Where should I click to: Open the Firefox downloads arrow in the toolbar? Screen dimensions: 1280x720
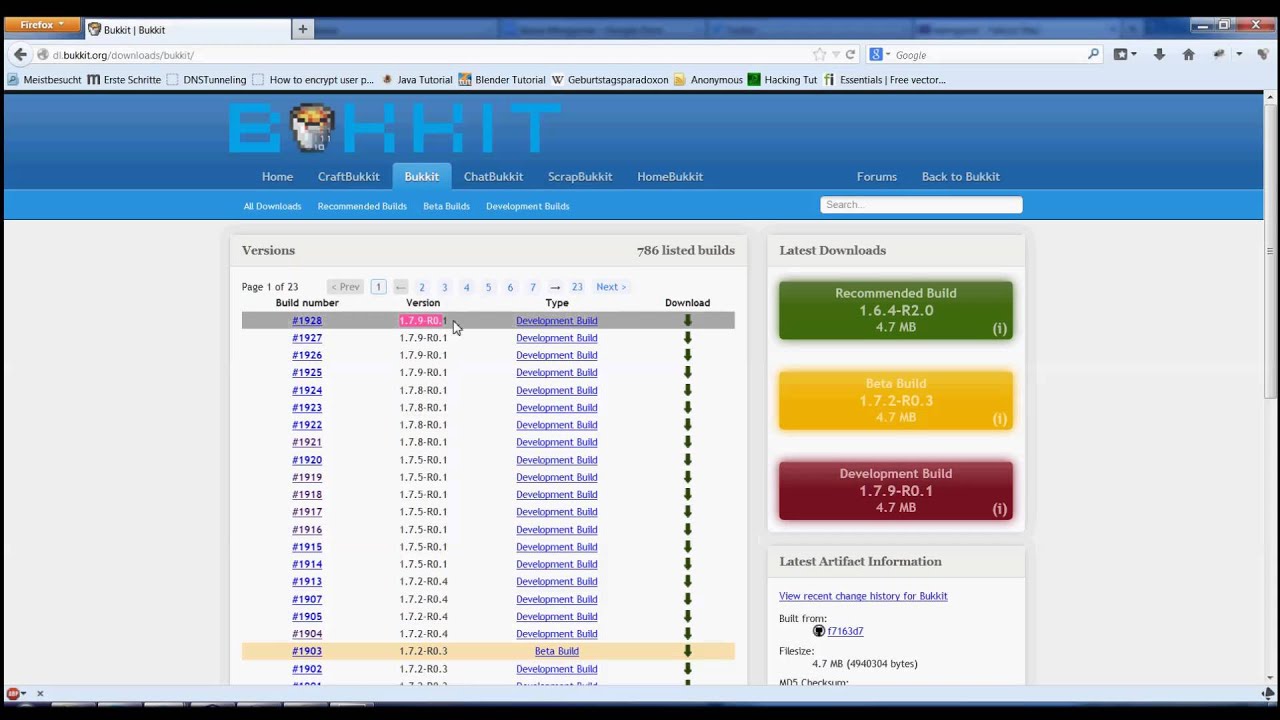coord(1159,55)
